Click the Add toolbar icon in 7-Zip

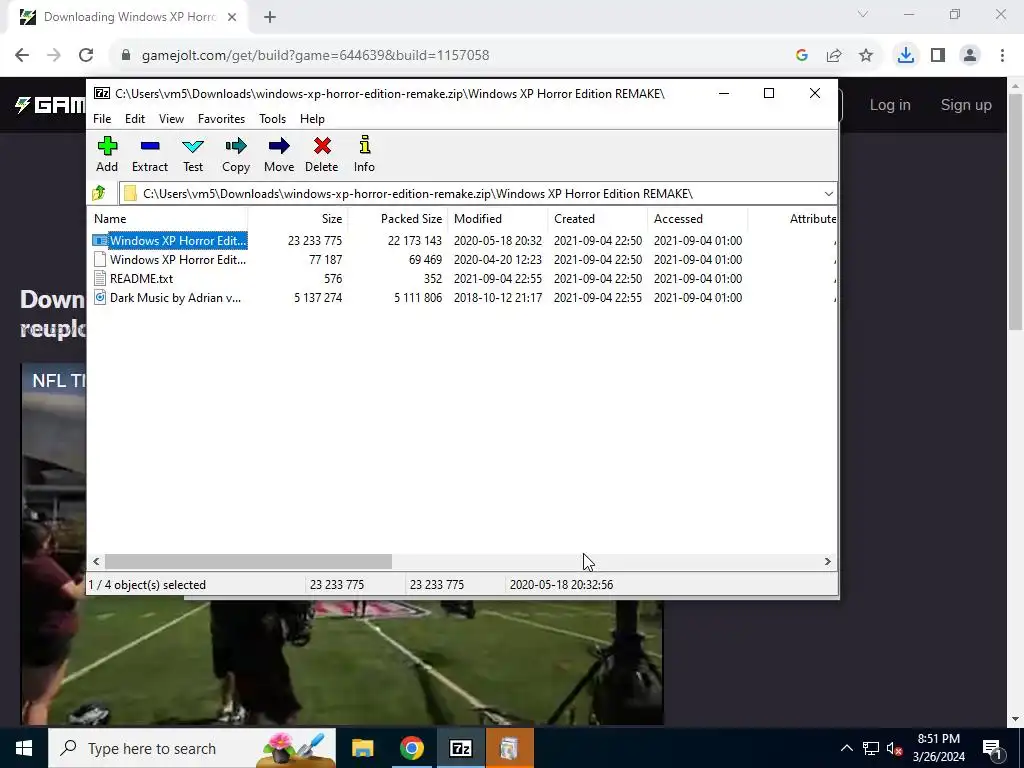point(107,146)
